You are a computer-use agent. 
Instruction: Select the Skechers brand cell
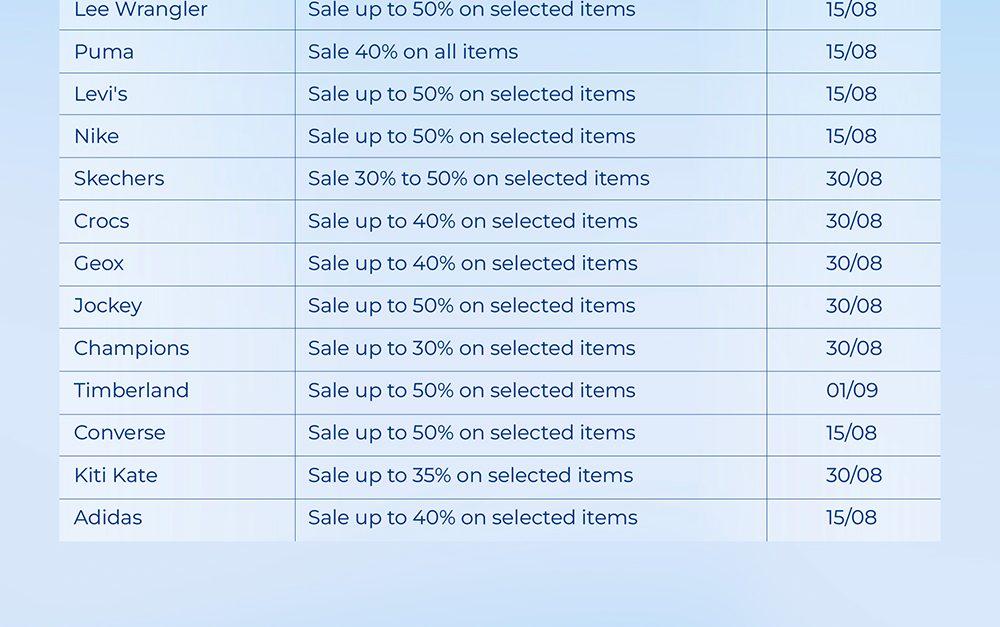click(119, 179)
